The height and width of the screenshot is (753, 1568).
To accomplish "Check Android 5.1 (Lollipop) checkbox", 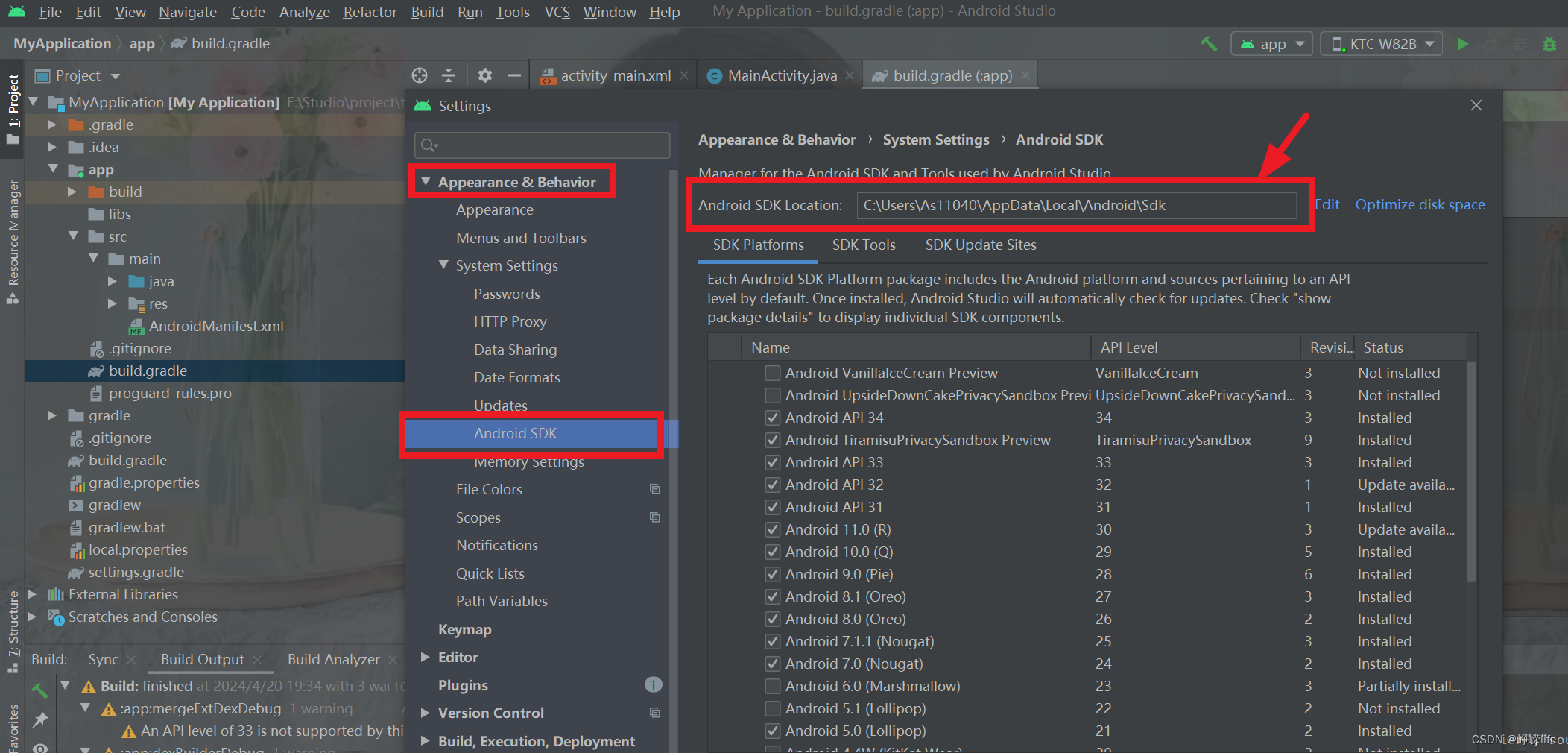I will [773, 708].
